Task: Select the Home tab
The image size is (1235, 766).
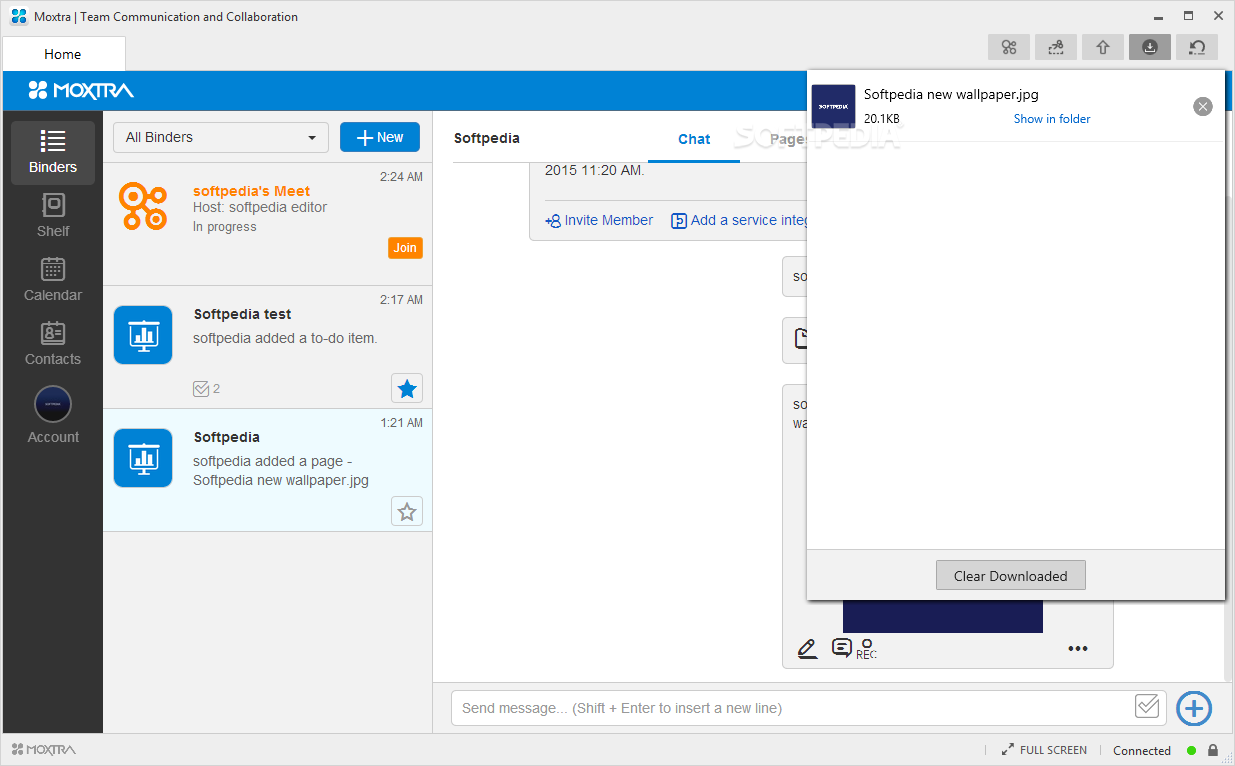Action: [63, 54]
